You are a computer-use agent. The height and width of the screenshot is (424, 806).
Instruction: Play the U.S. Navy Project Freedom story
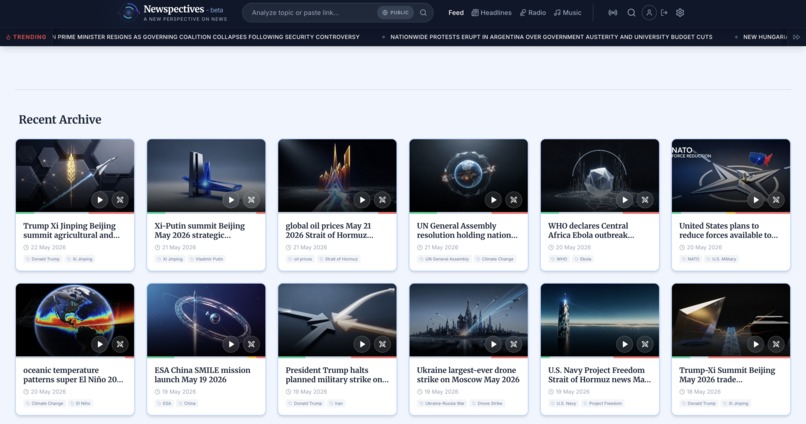coord(625,344)
